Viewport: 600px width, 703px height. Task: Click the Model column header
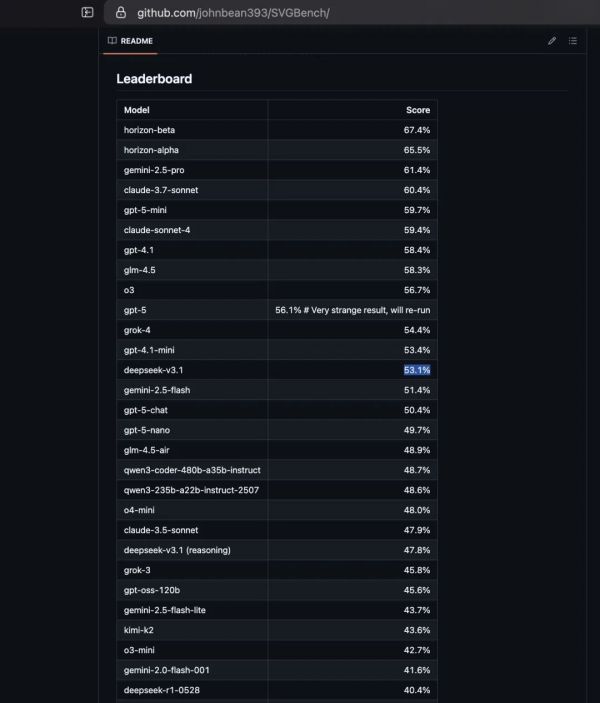[136, 110]
